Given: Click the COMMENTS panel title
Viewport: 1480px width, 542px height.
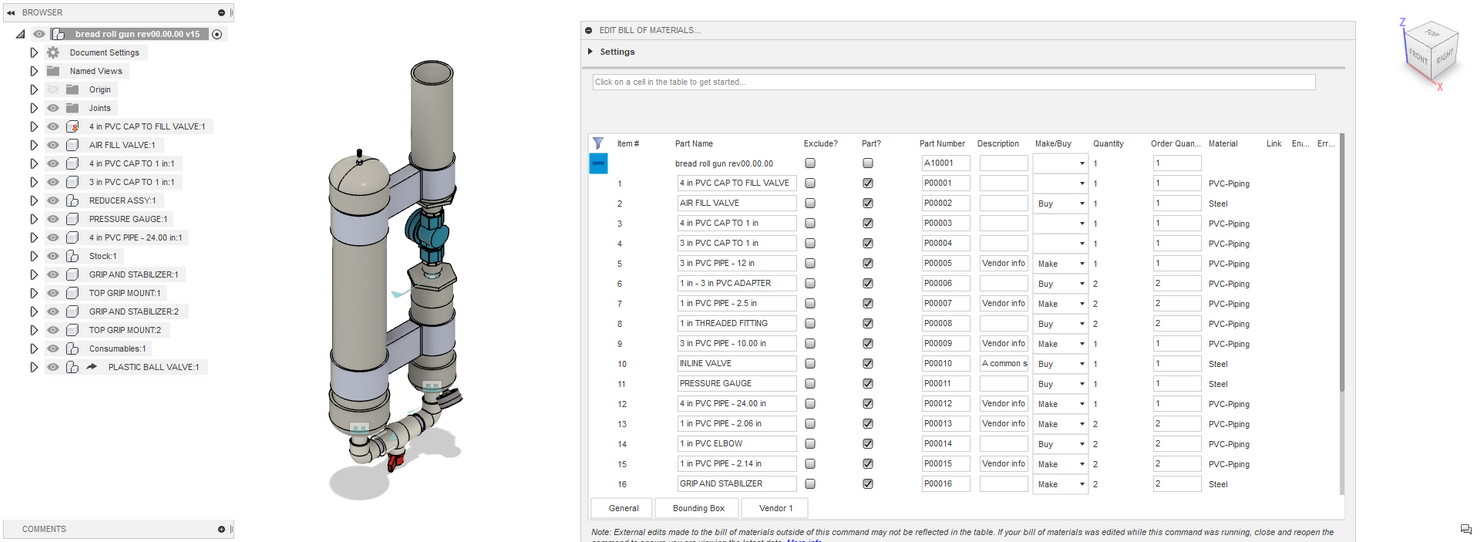Looking at the screenshot, I should (44, 529).
